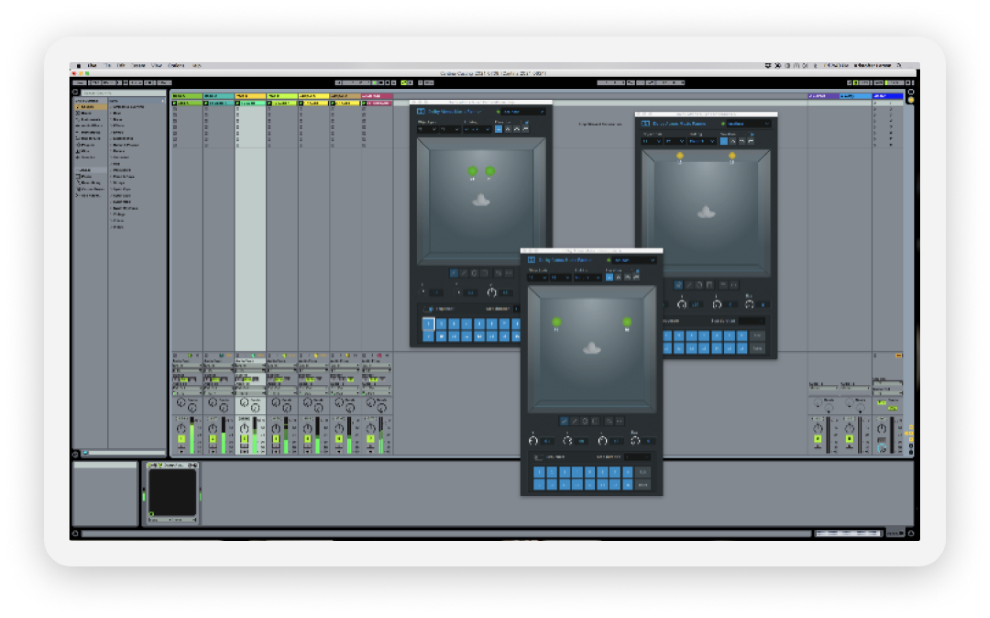Screen dimensions: 990x618
Task: Select the left green object dot in the front panner
Action: [556, 322]
